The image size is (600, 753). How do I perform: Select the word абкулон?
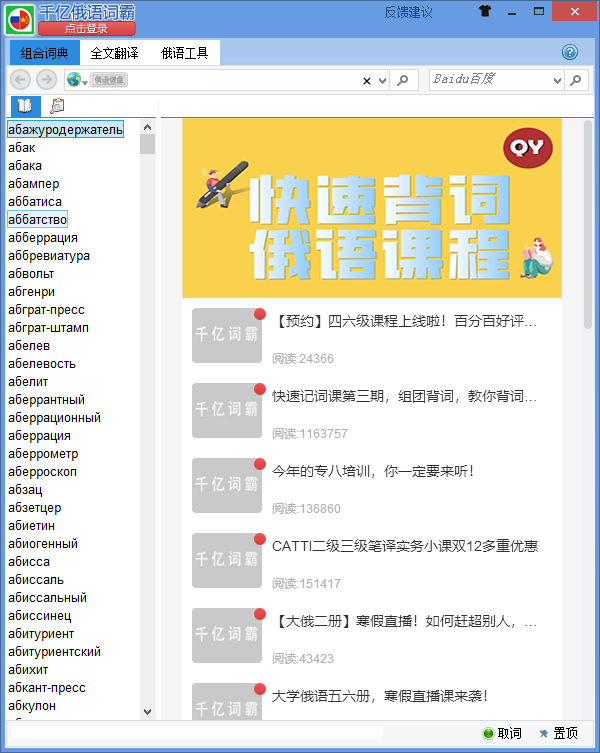click(x=32, y=705)
